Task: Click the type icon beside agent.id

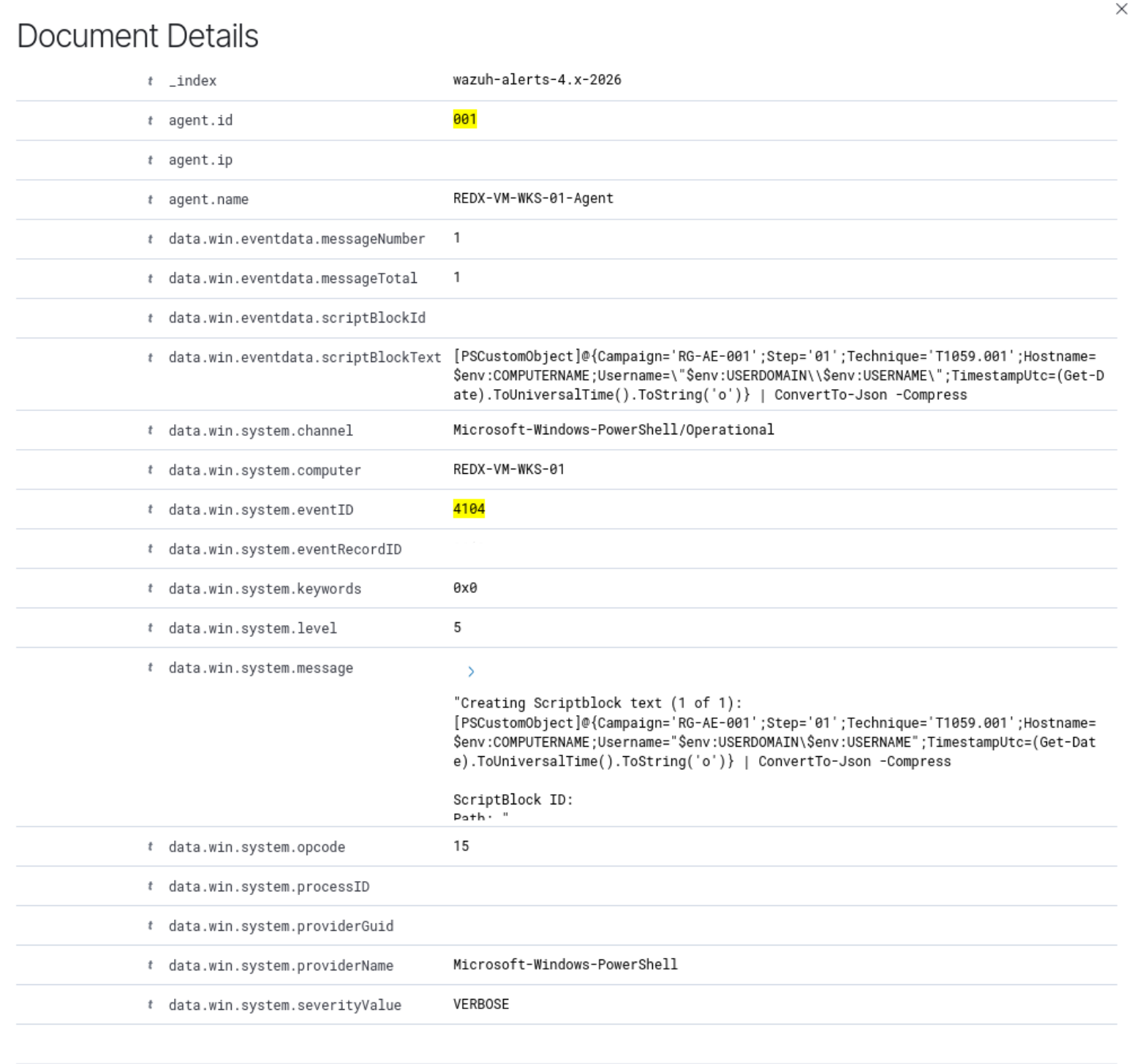Action: pyautogui.click(x=150, y=121)
